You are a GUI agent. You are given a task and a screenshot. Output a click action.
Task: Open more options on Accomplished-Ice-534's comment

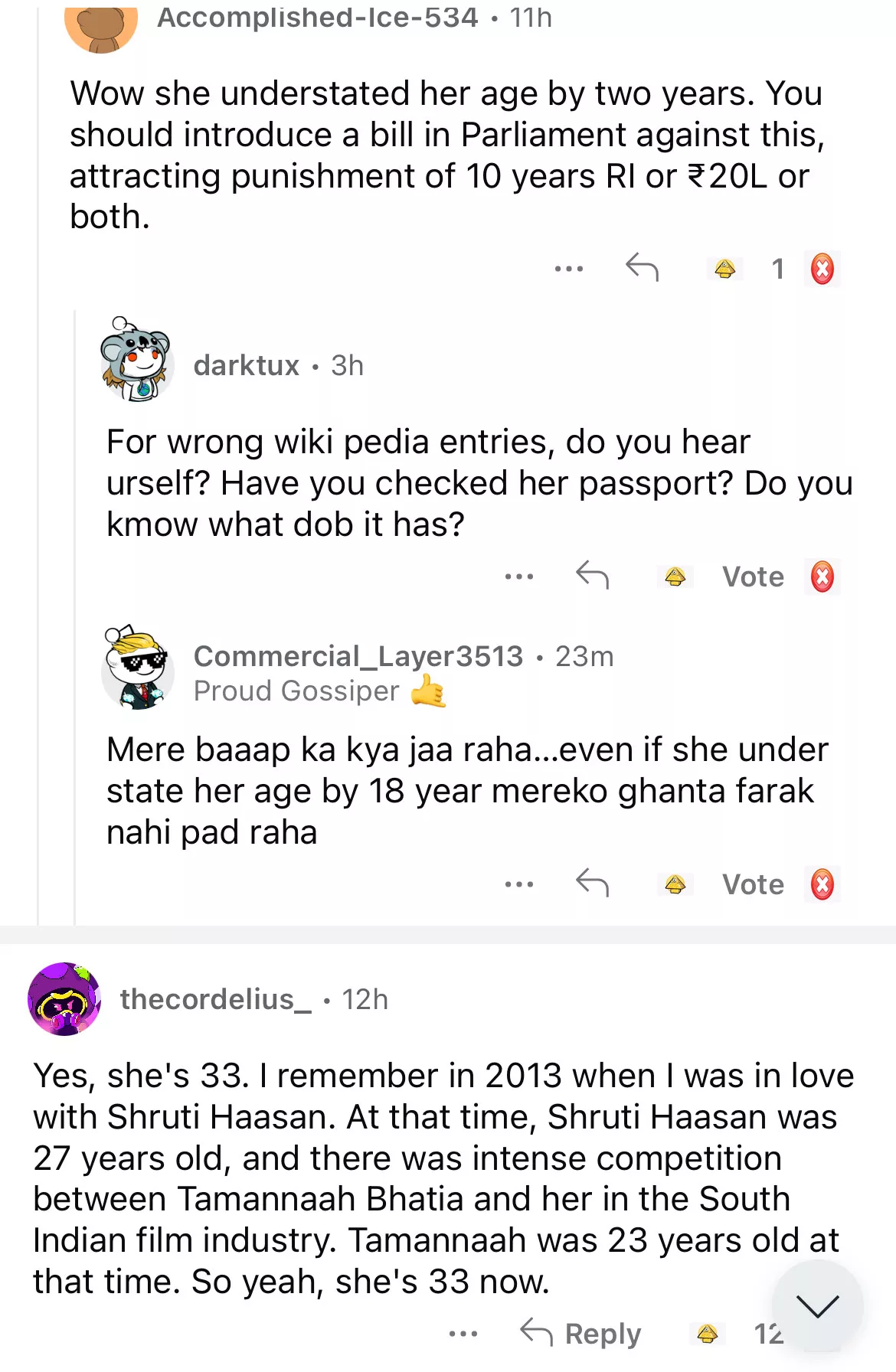point(569,269)
